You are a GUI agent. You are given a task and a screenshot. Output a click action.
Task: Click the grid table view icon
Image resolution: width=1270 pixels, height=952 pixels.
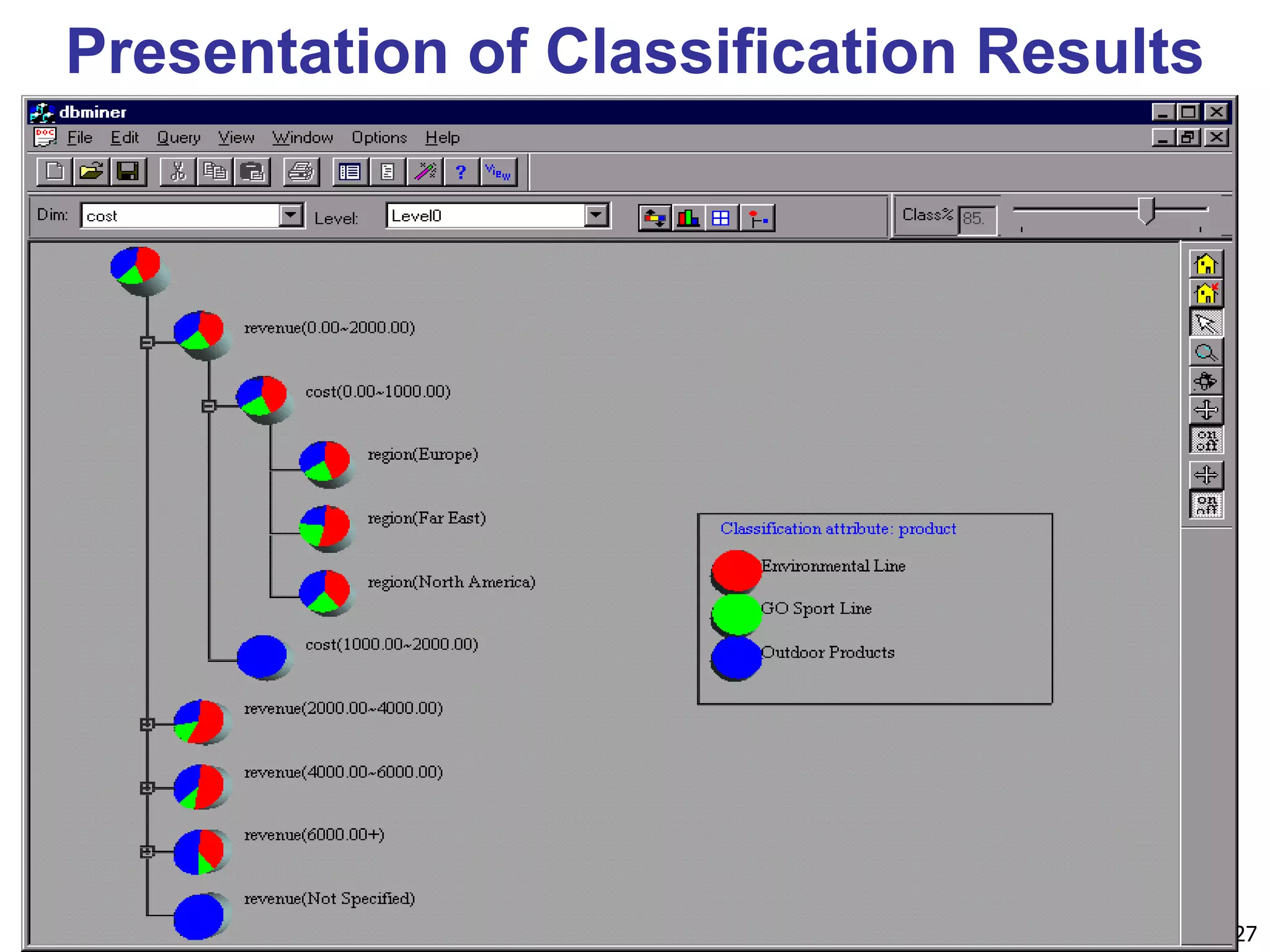[x=721, y=218]
